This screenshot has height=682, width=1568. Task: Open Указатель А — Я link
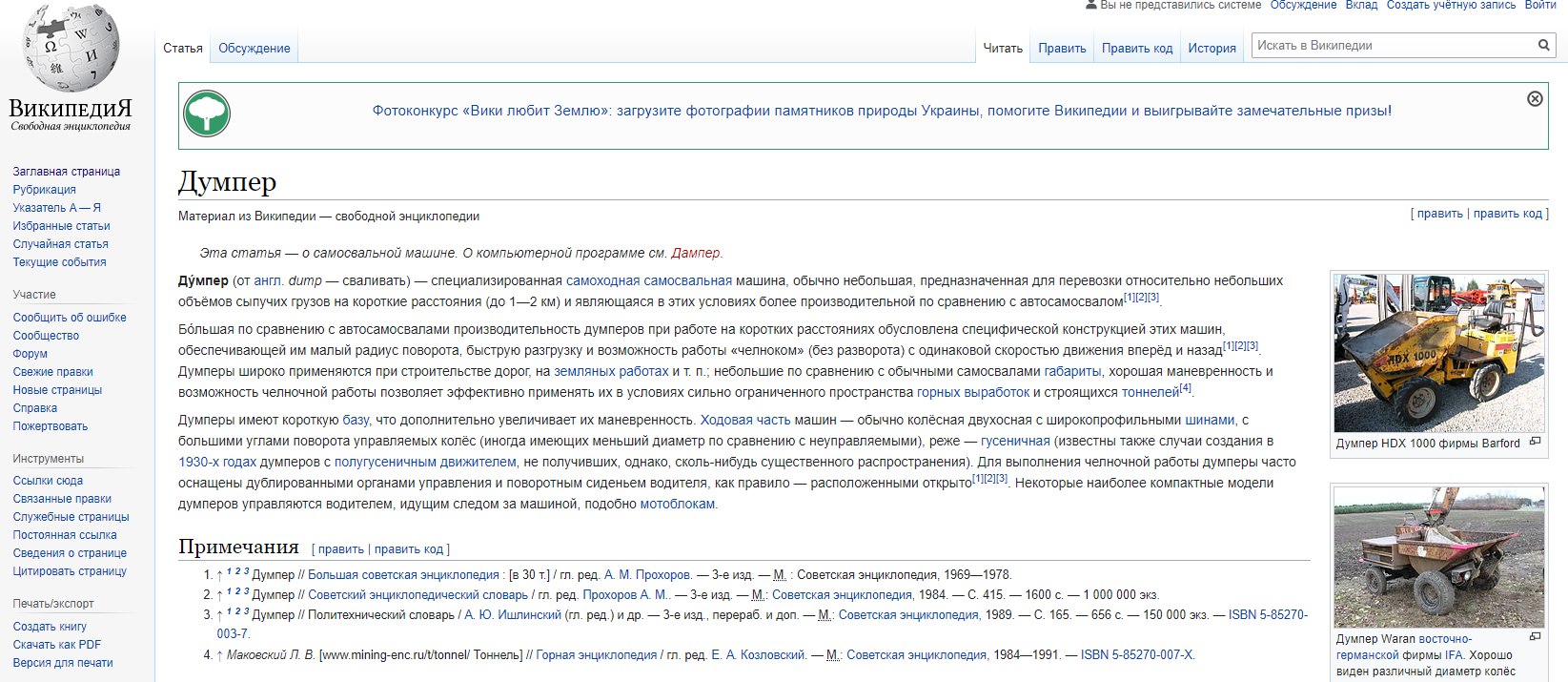pyautogui.click(x=56, y=208)
